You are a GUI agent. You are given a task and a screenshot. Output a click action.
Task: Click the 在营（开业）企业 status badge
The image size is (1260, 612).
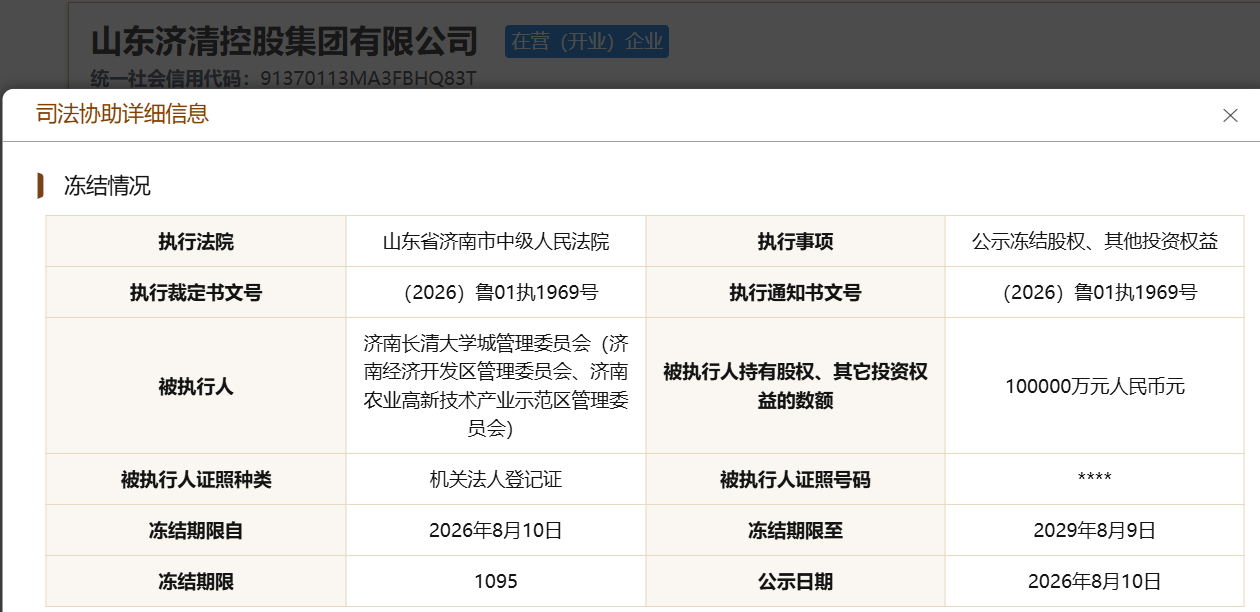[x=587, y=42]
